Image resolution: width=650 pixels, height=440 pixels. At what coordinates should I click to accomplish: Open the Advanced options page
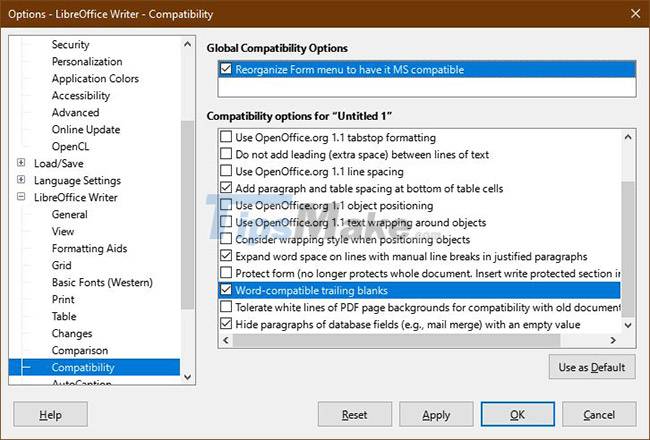pyautogui.click(x=75, y=112)
